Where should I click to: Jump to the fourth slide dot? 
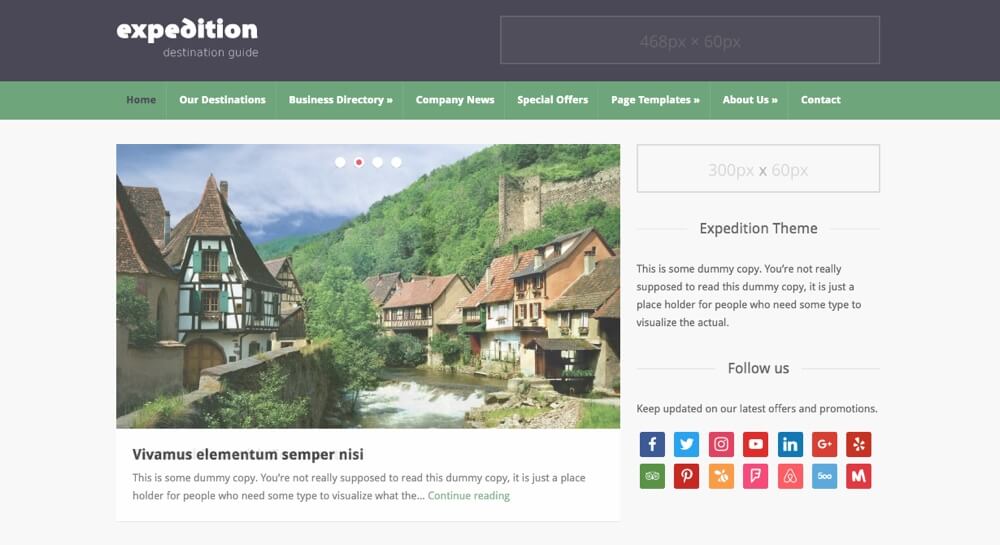[x=396, y=163]
